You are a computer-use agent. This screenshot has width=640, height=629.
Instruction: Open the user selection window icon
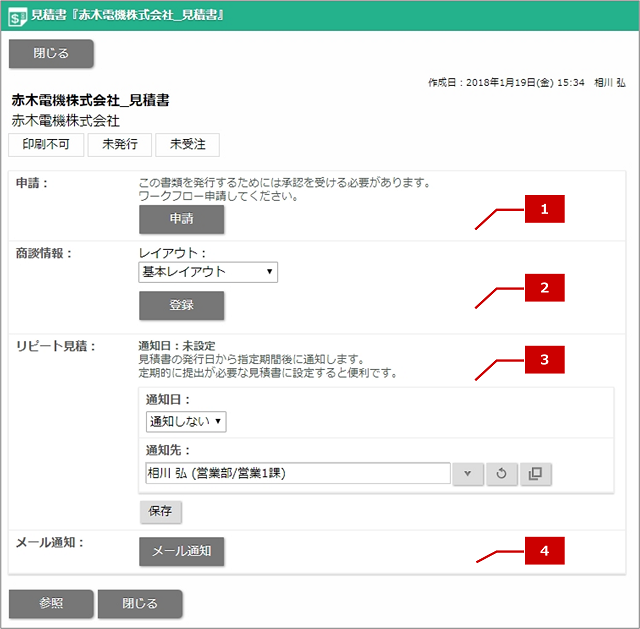[535, 473]
